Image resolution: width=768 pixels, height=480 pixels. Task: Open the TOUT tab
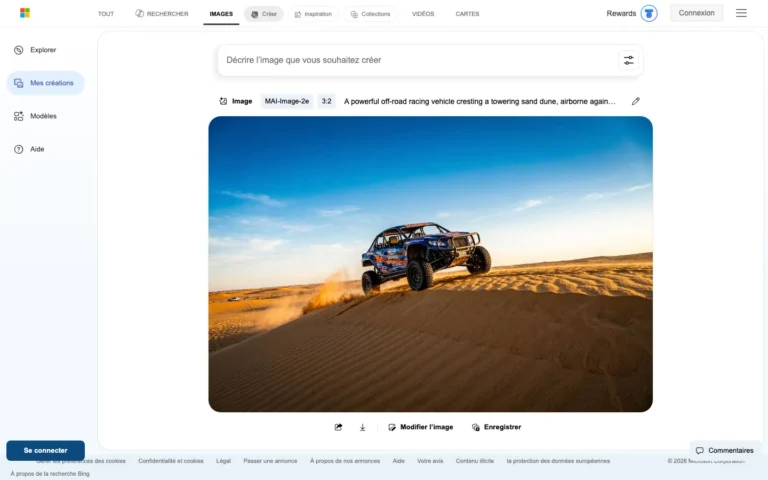106,14
